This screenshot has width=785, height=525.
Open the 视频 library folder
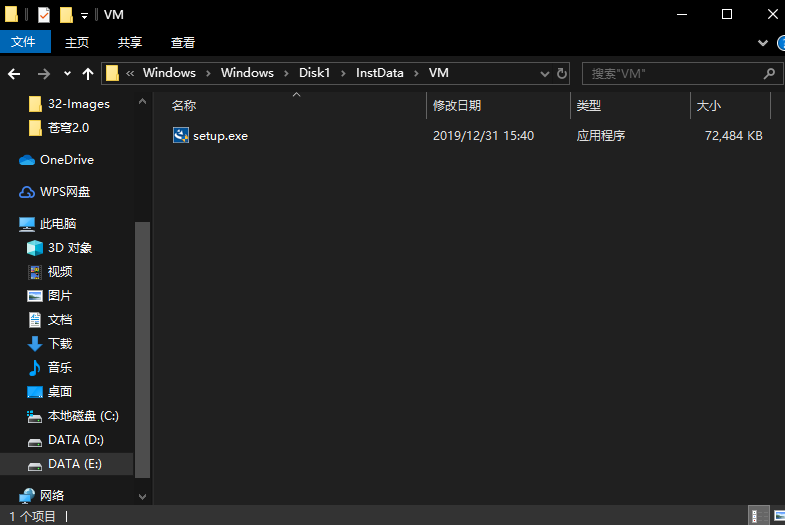[60, 272]
